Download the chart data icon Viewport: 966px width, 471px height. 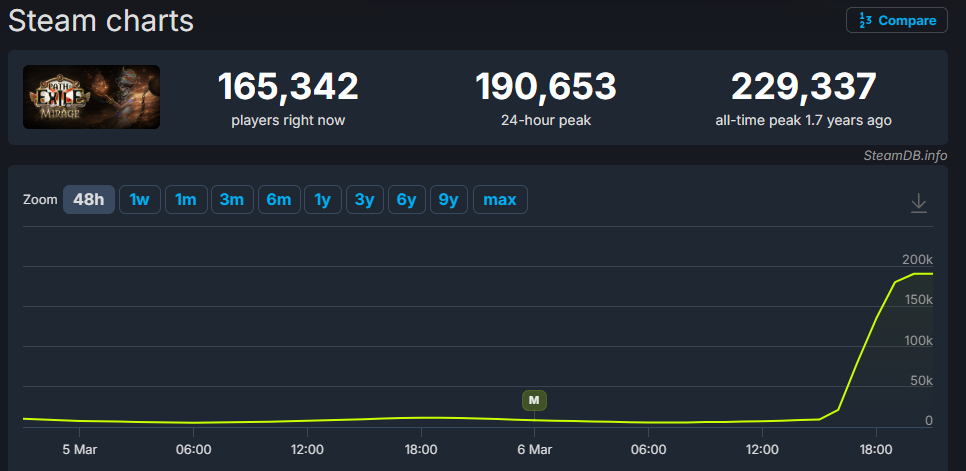point(919,203)
